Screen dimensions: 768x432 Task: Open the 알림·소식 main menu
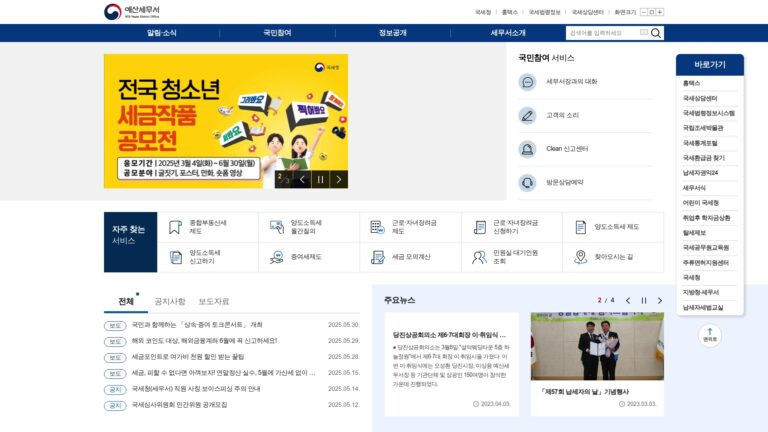click(x=162, y=33)
